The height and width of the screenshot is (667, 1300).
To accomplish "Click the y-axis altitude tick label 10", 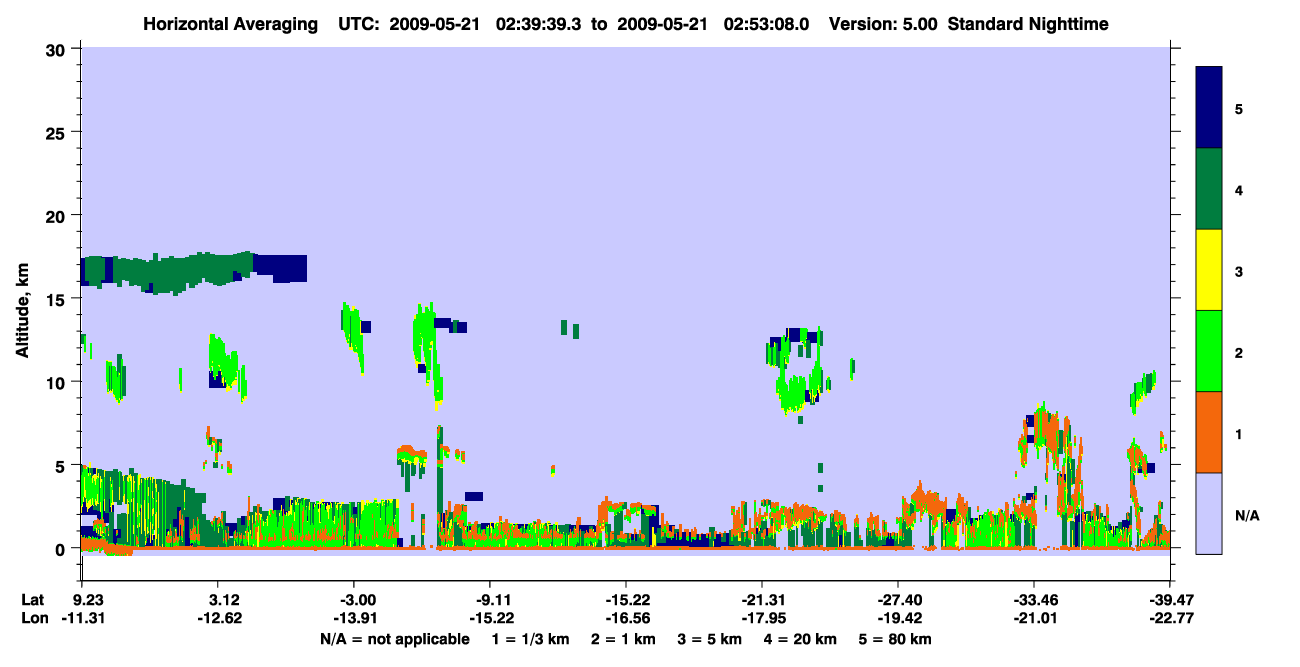I will (x=58, y=382).
